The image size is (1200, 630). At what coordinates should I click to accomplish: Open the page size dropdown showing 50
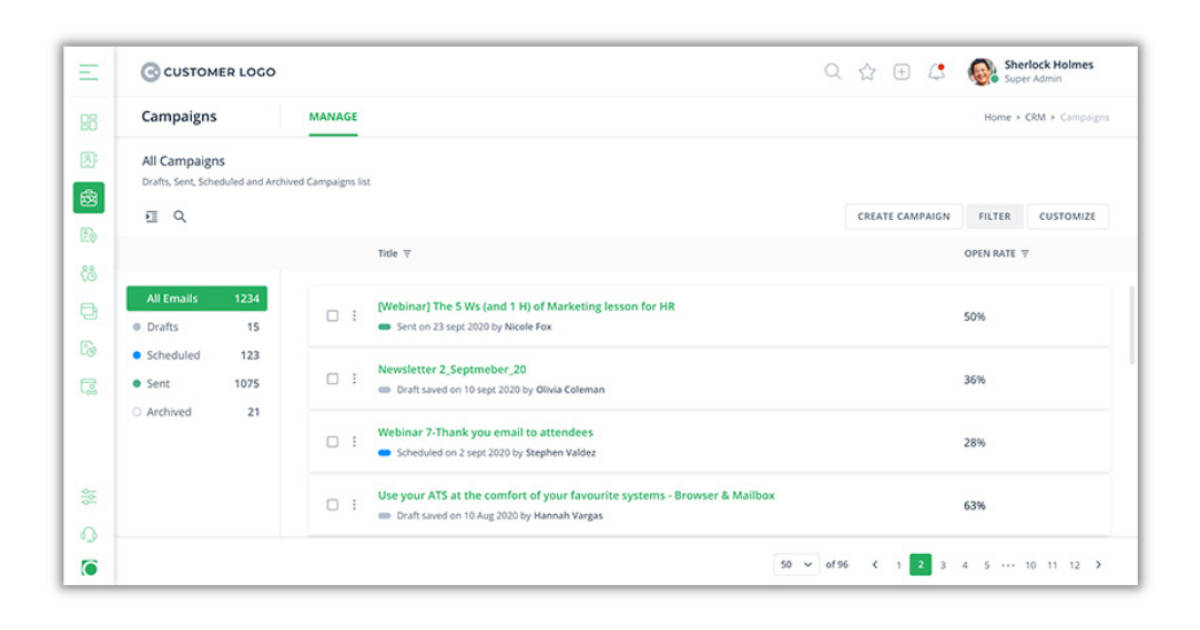coord(795,564)
